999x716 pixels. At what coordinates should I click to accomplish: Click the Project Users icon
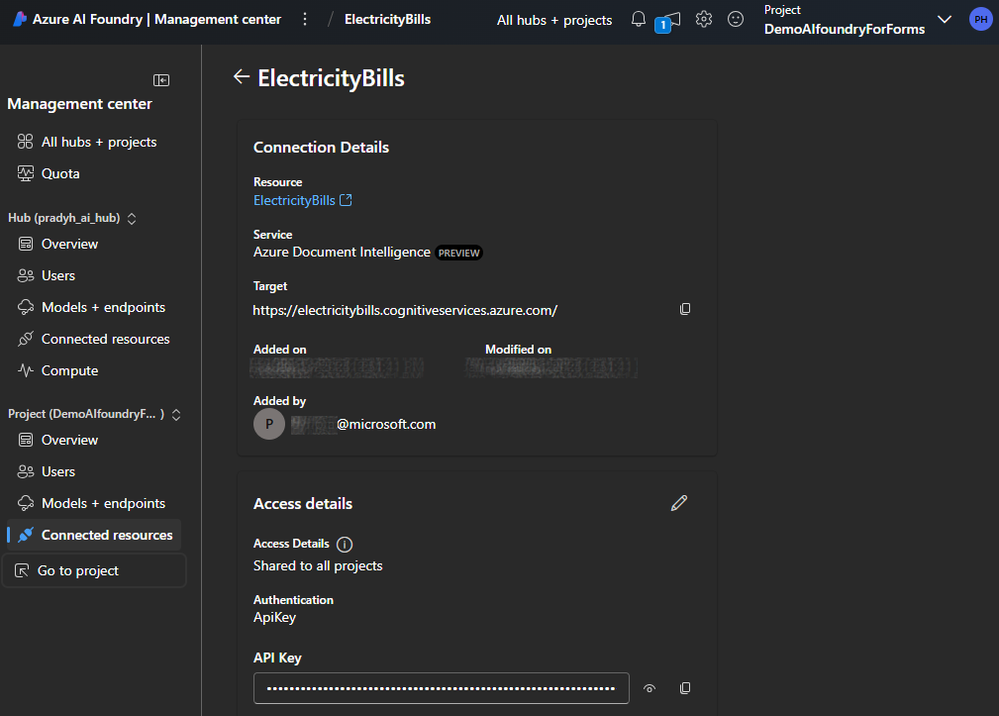[x=25, y=471]
